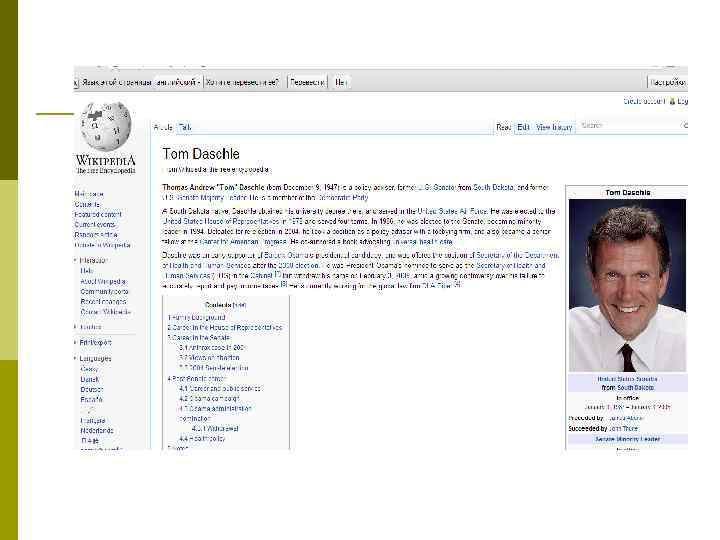Viewport: 720px width, 540px height.
Task: Click Tom Daschle portrait photo in infobox
Action: pyautogui.click(x=627, y=285)
